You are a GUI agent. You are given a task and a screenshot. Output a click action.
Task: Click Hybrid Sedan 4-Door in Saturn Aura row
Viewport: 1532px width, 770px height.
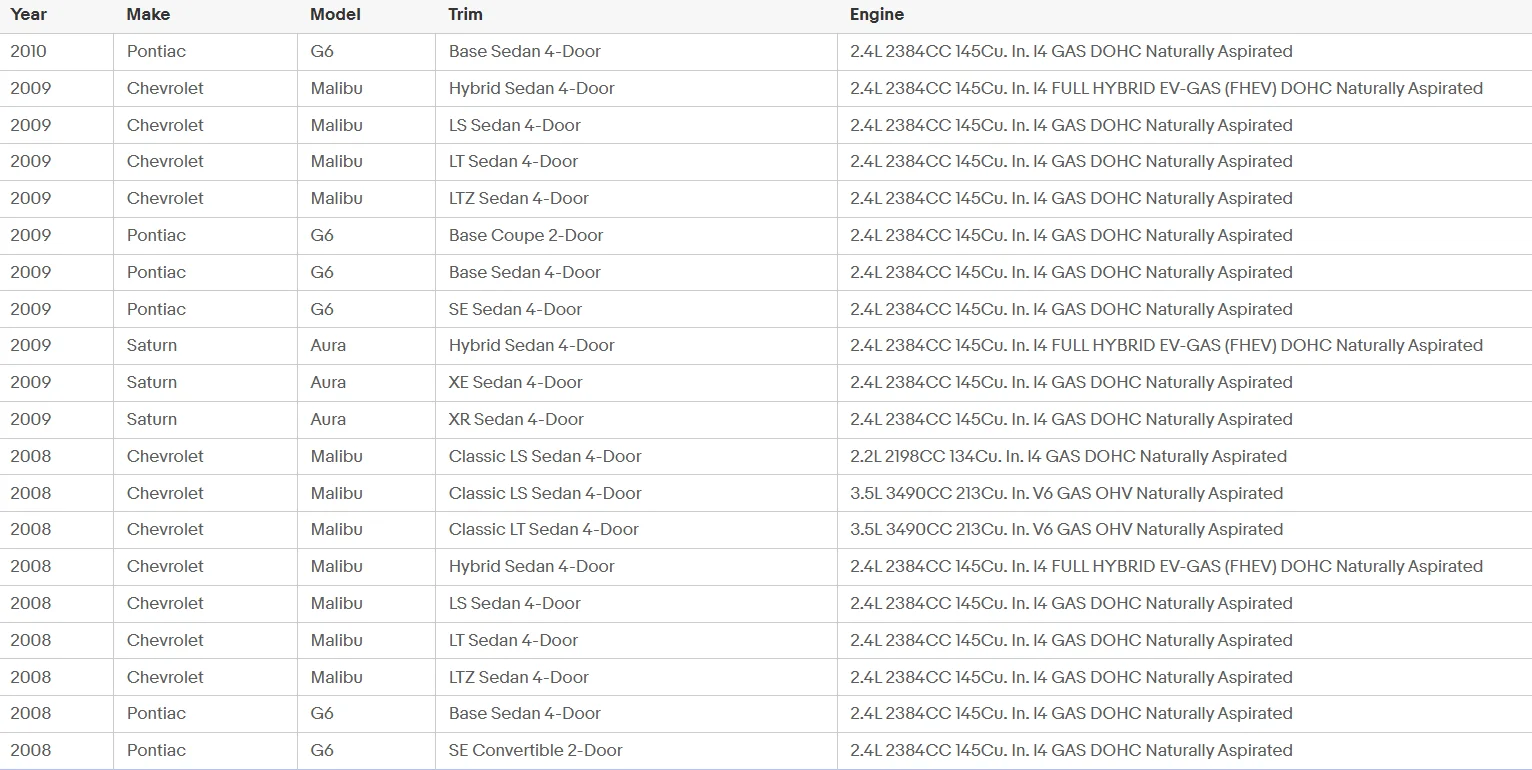532,346
